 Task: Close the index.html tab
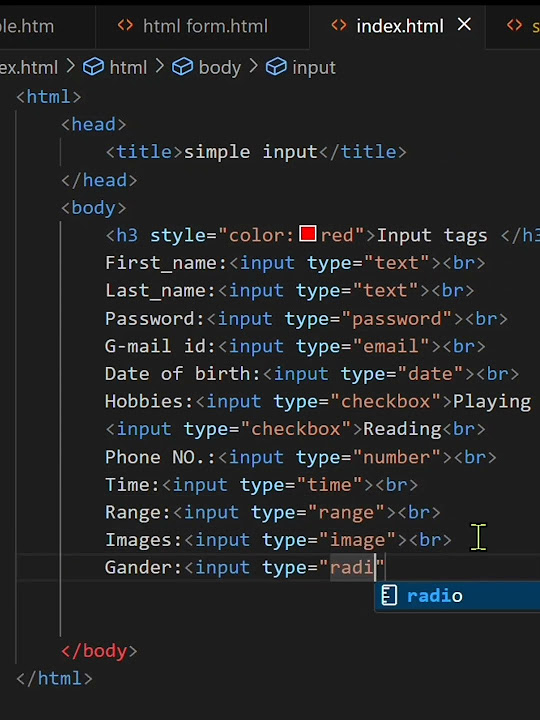tap(464, 25)
